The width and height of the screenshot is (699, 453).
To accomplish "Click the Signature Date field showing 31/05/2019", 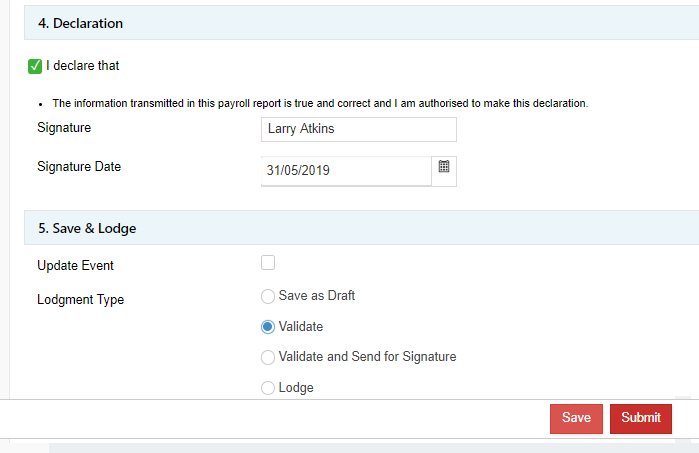I will pos(345,171).
